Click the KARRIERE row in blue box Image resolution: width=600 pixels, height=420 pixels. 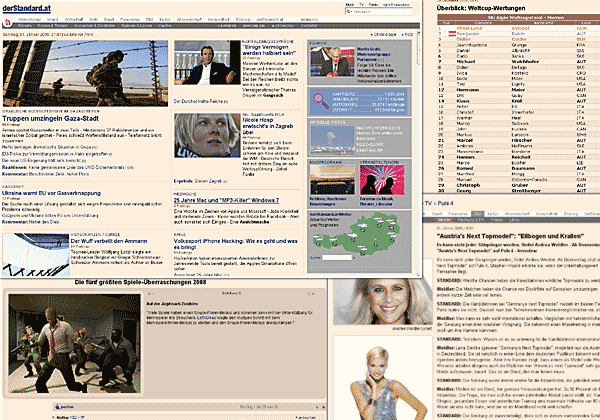point(368,94)
